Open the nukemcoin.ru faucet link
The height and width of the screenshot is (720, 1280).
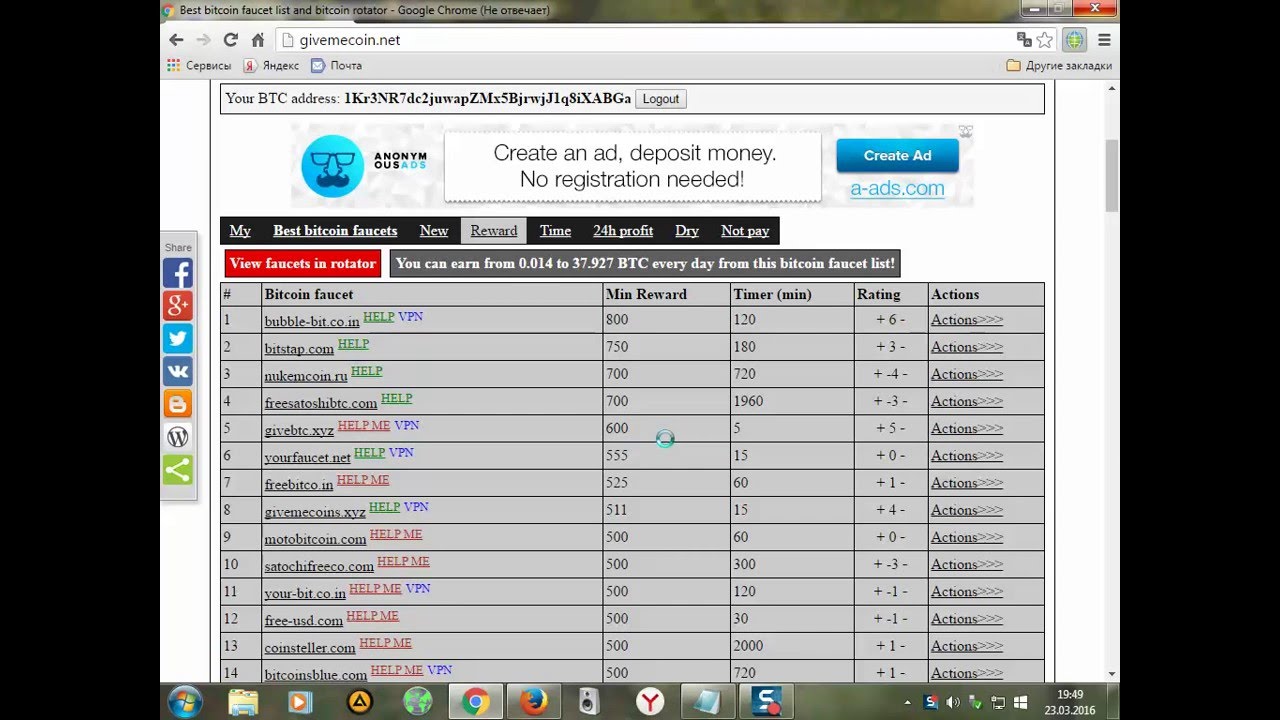coord(306,375)
